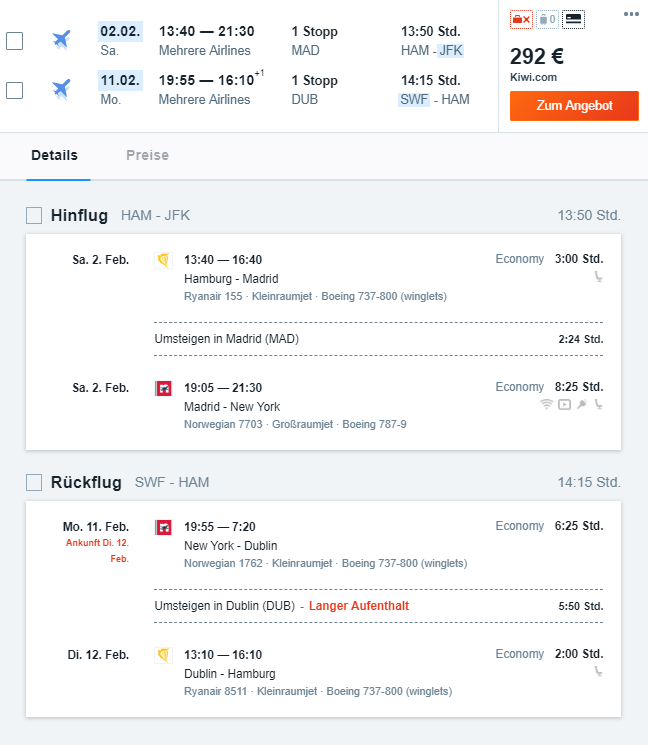
Task: Open the three-dots more options menu
Action: pyautogui.click(x=631, y=14)
